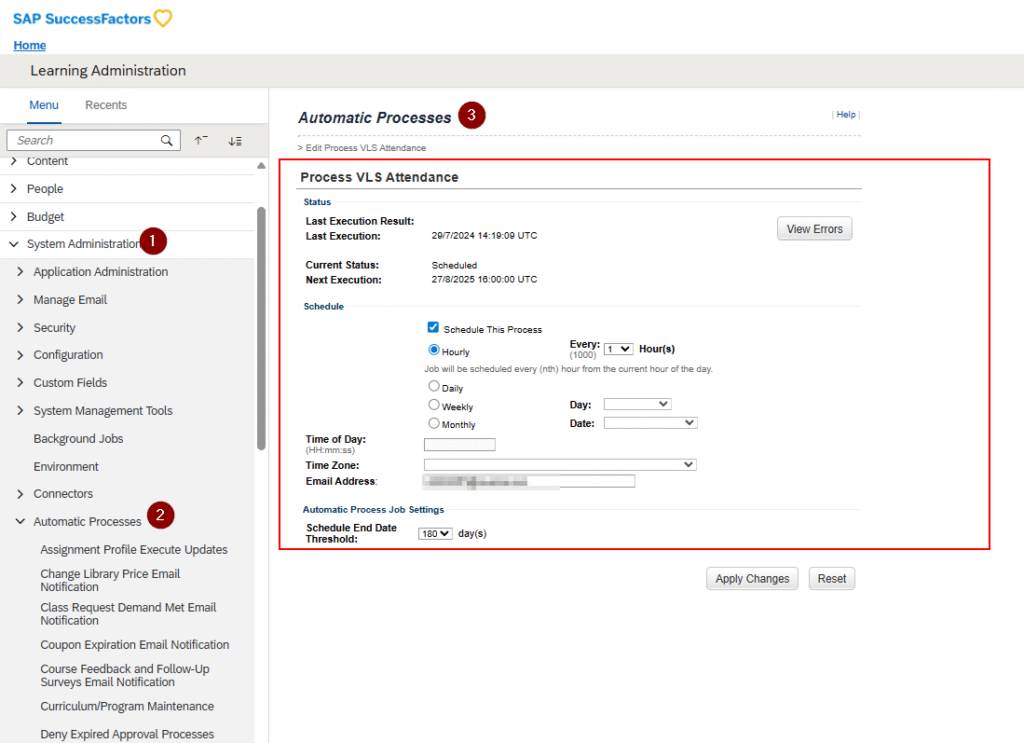Screen dimensions: 1024x743
Task: Select the Monthly radio button
Action: pos(434,423)
